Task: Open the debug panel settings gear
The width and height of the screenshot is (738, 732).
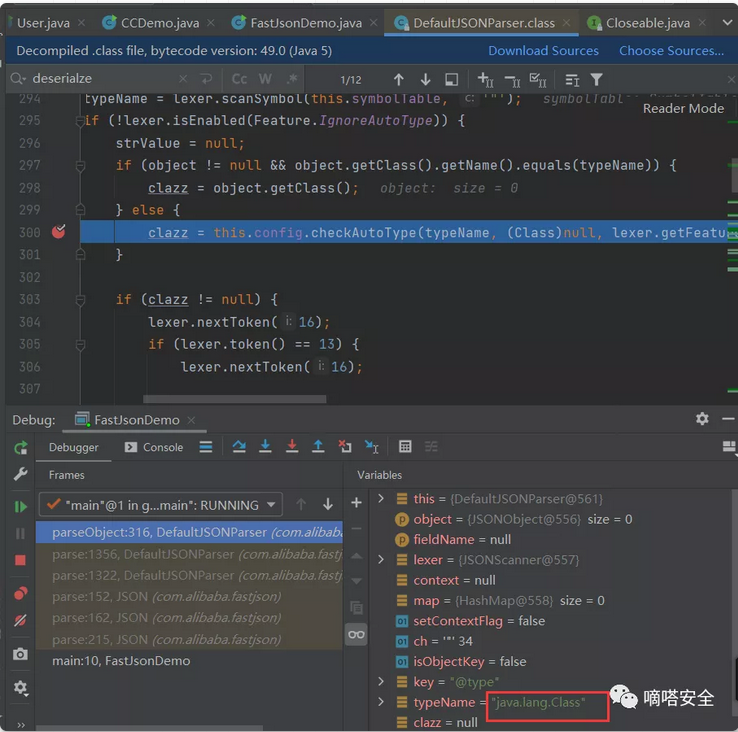Action: [702, 418]
